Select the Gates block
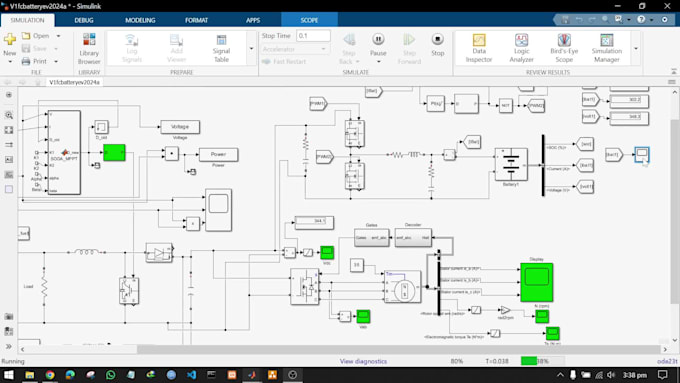 372,238
